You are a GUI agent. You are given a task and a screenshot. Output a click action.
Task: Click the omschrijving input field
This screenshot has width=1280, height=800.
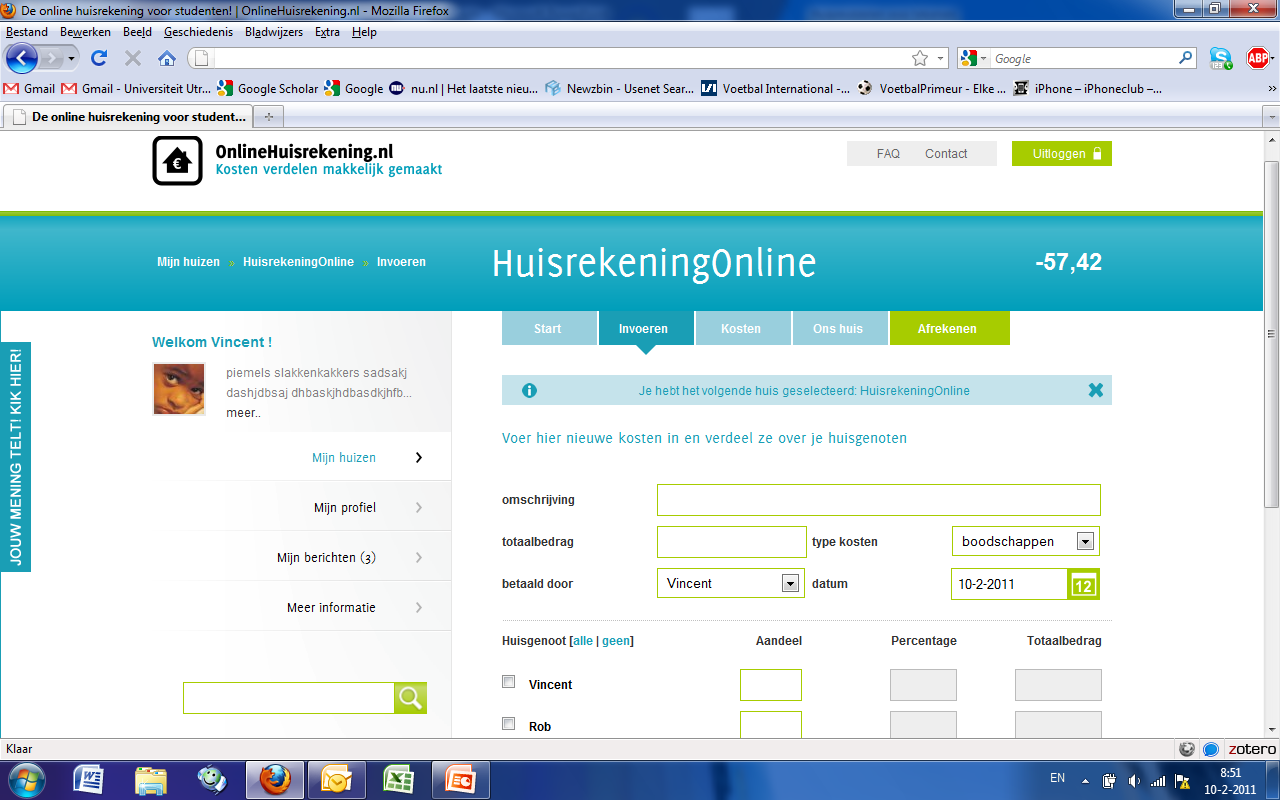point(878,500)
